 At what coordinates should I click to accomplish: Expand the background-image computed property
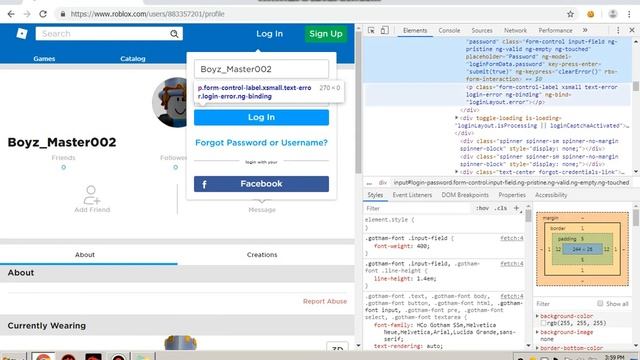pos(538,332)
